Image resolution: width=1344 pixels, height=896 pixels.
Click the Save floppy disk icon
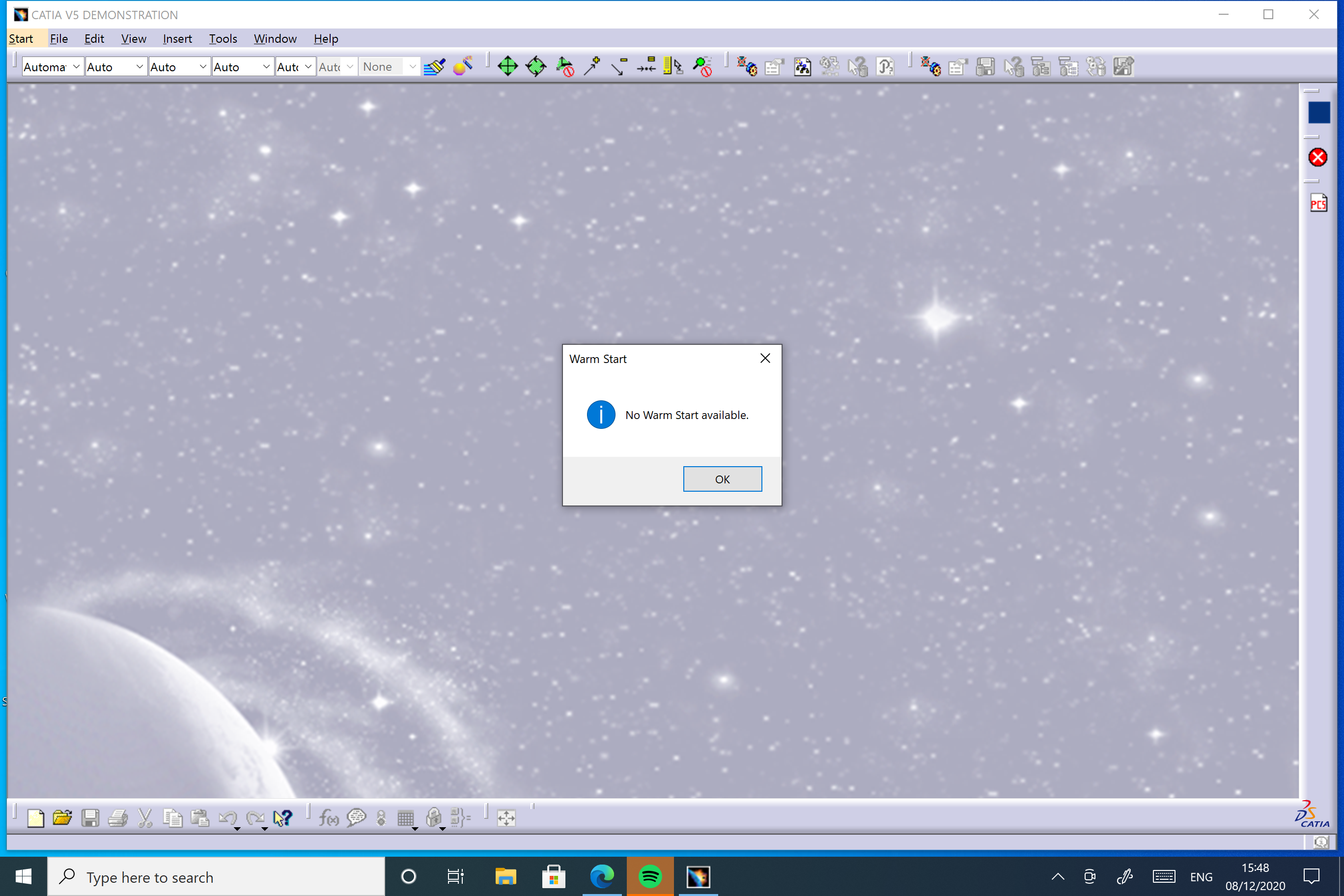90,818
